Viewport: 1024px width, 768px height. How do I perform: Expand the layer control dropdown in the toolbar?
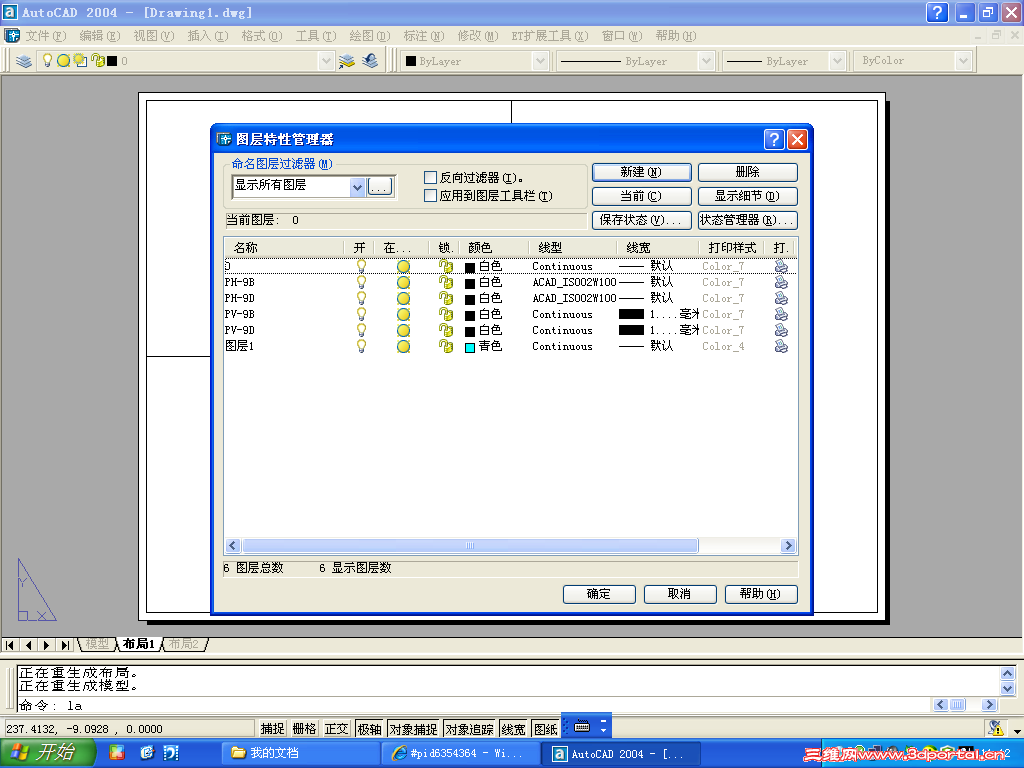327,61
